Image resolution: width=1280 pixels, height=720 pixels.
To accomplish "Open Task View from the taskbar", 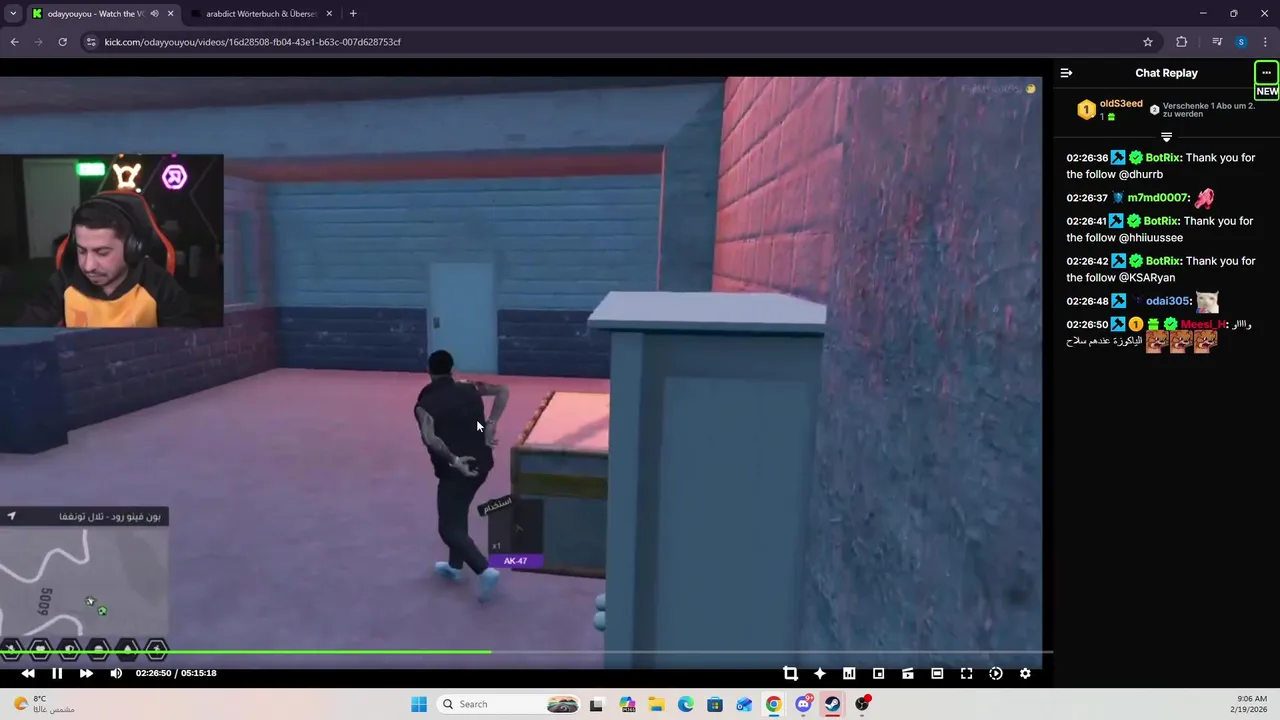I will tap(597, 704).
